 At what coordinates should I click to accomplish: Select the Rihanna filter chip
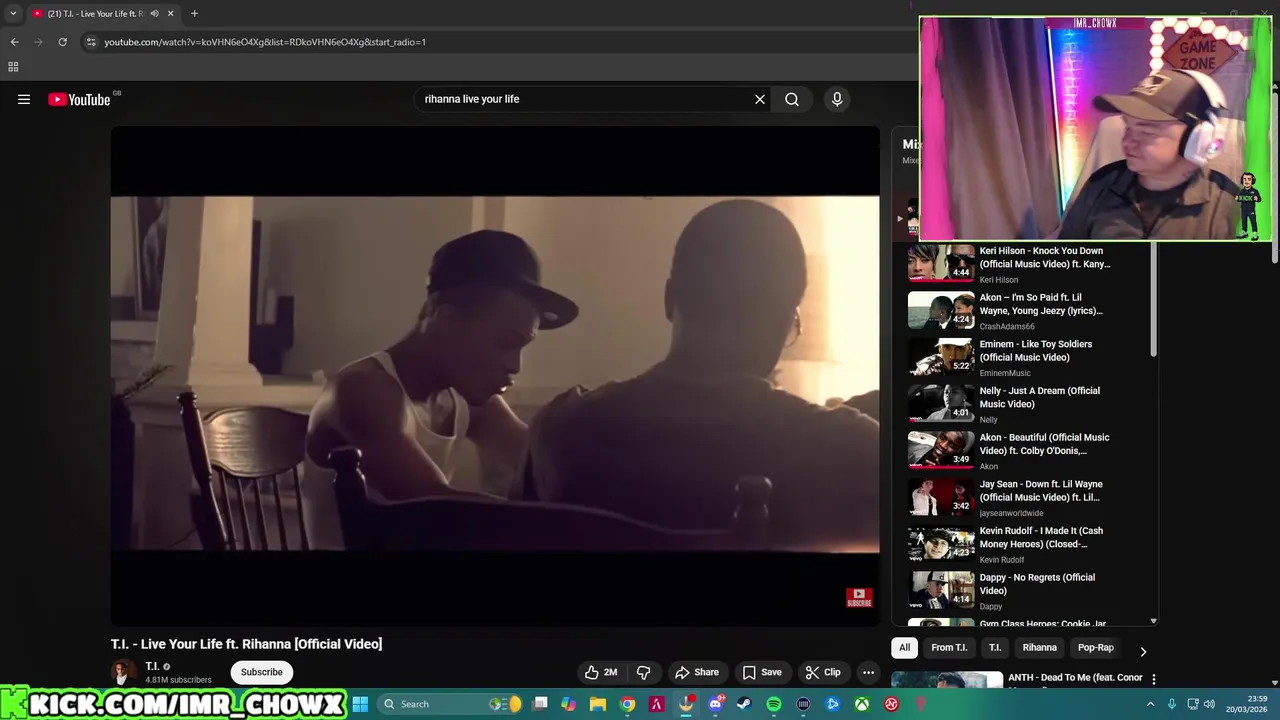(1039, 647)
